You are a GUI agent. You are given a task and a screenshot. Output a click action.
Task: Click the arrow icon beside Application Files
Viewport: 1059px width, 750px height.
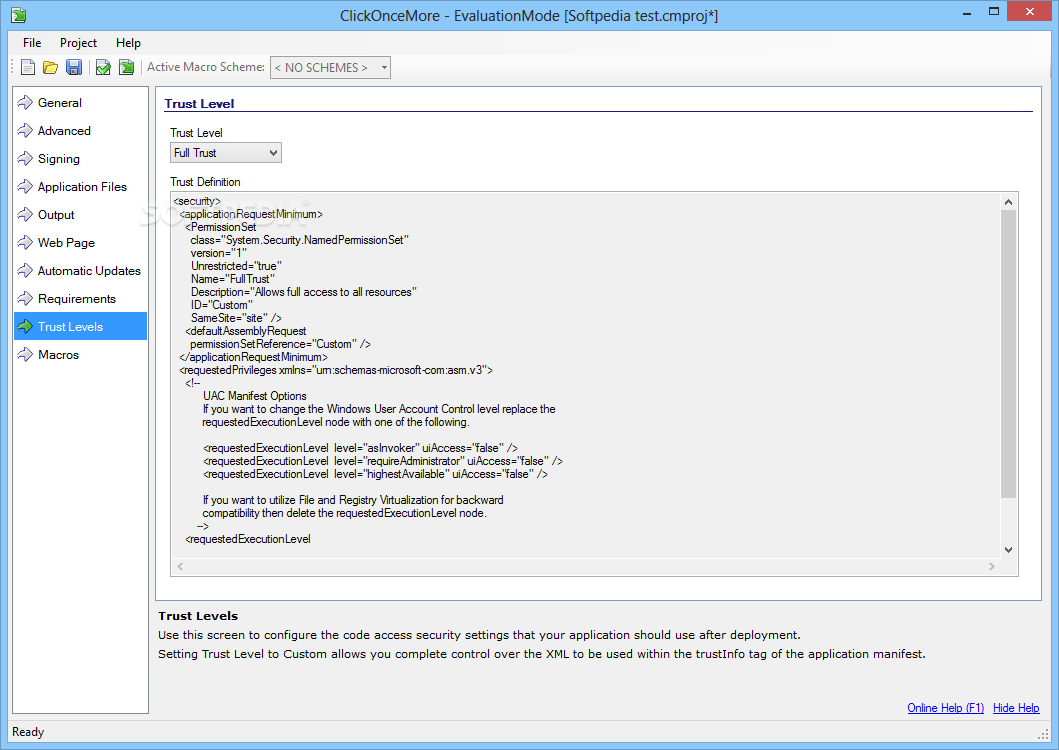click(x=25, y=186)
